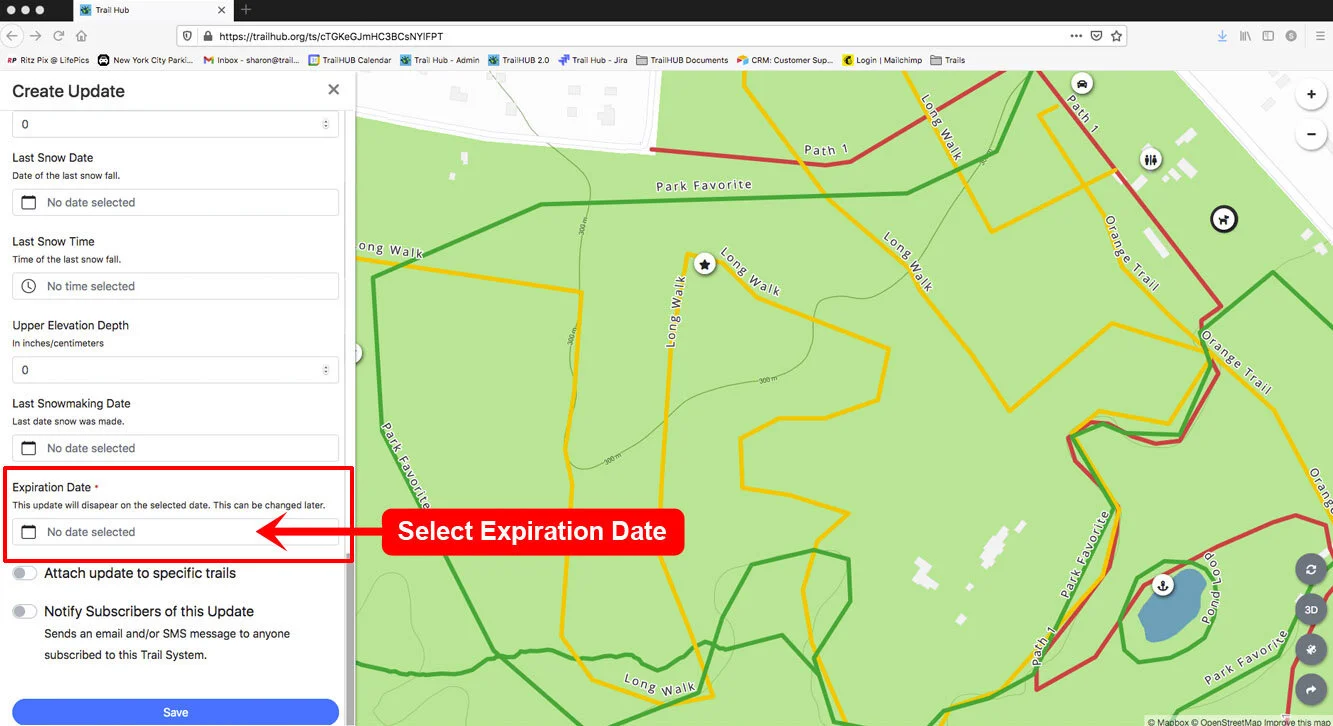Viewport: 1333px width, 726px height.
Task: Bookmark this page with the star
Action: pos(1117,35)
